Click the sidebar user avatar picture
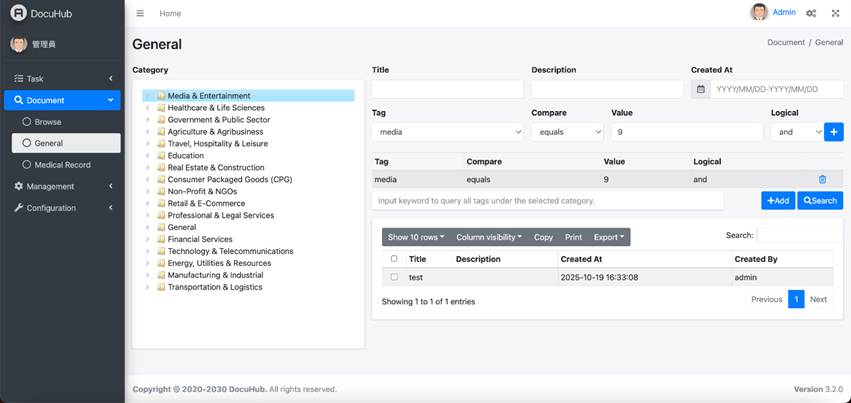 18,44
